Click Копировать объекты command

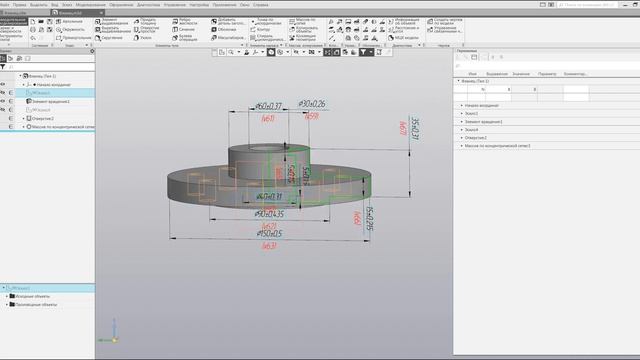coord(304,29)
